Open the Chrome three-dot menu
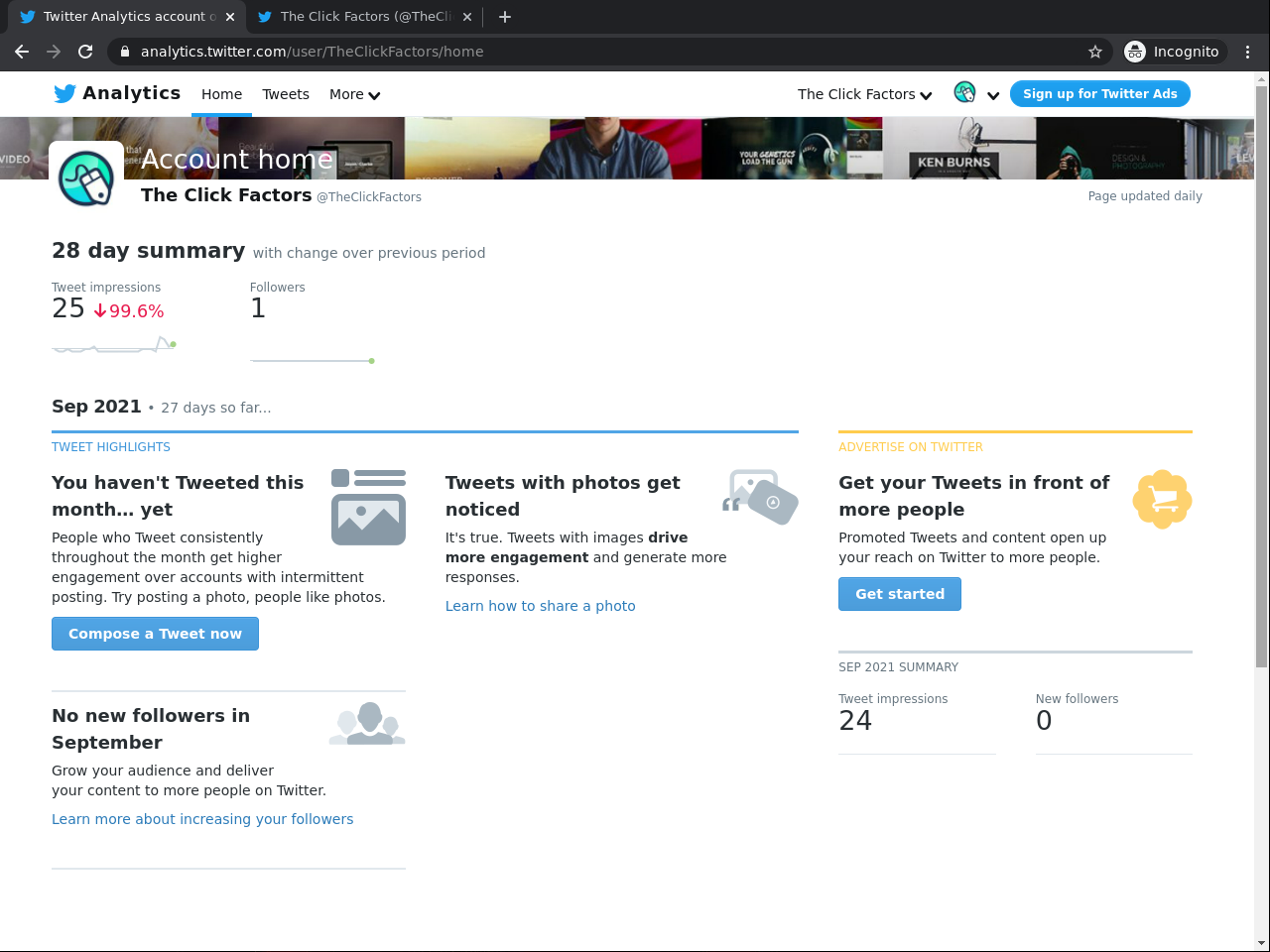 pos(1248,52)
